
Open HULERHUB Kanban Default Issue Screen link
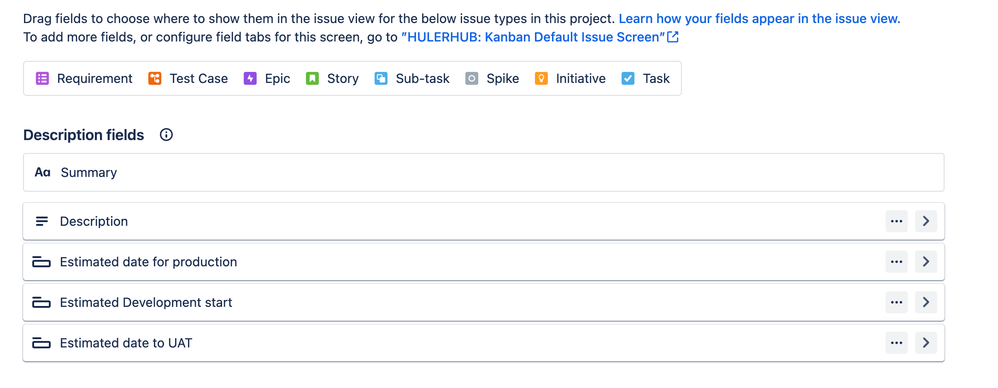[x=540, y=38]
